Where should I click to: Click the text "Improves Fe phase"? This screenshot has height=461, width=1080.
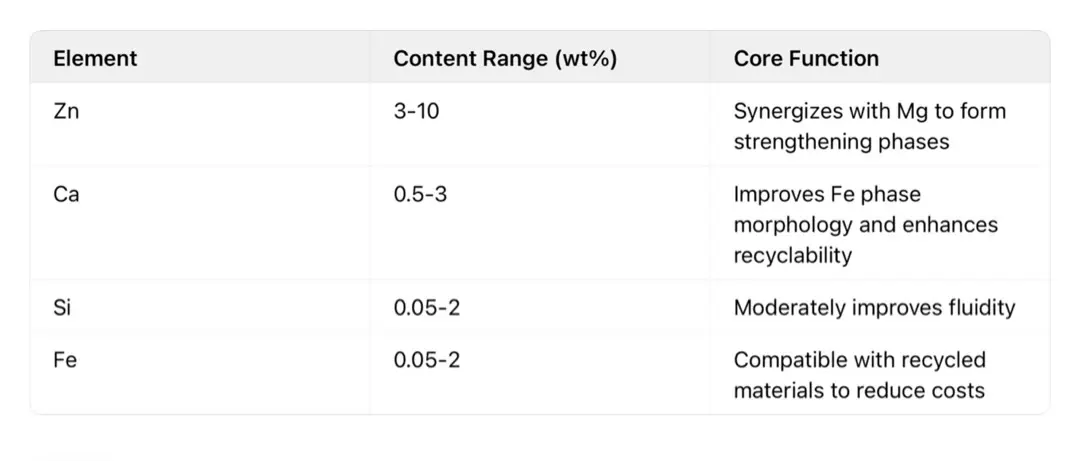pos(827,194)
